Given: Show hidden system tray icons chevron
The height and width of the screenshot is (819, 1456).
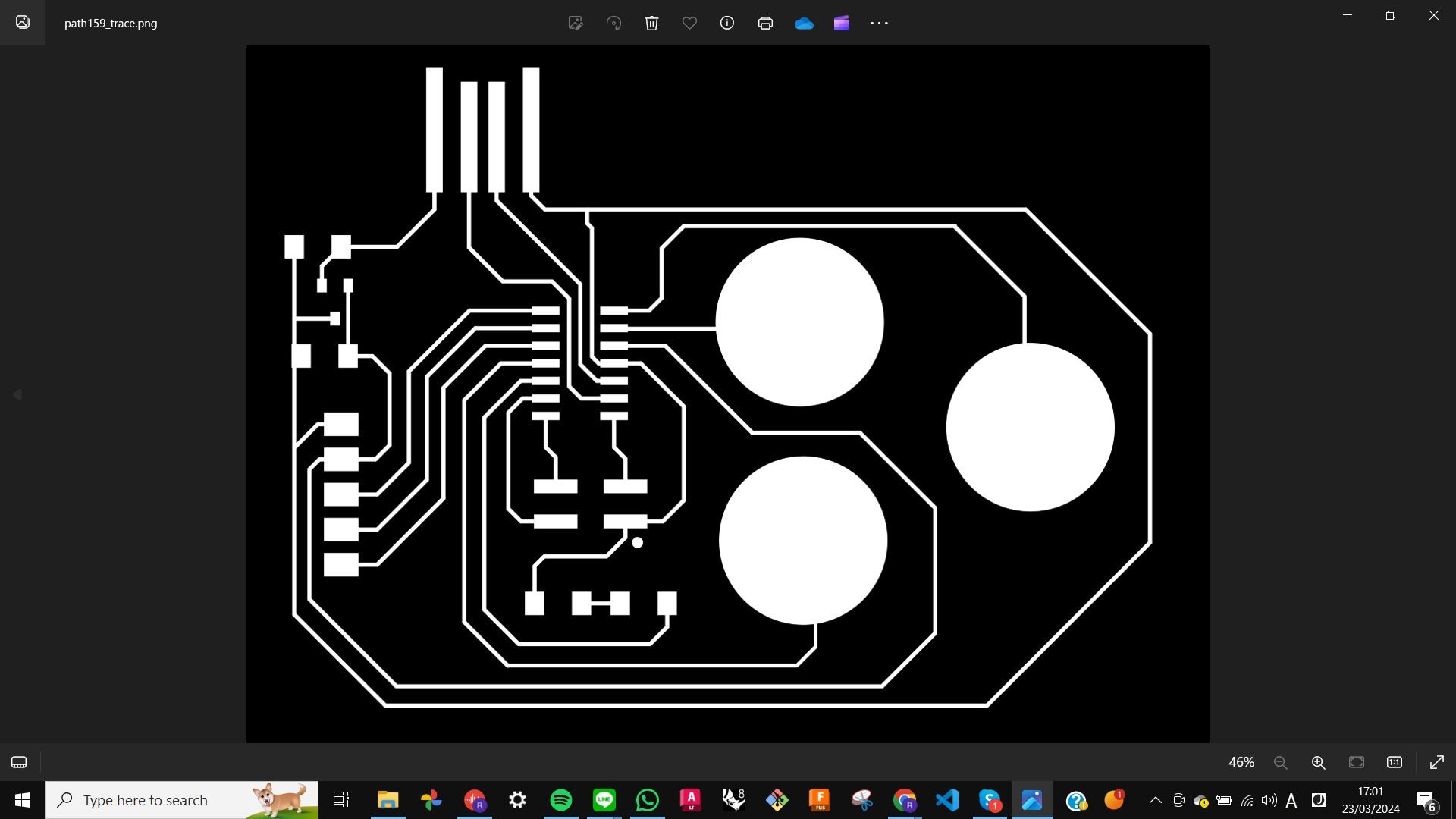Looking at the screenshot, I should pos(1156,800).
